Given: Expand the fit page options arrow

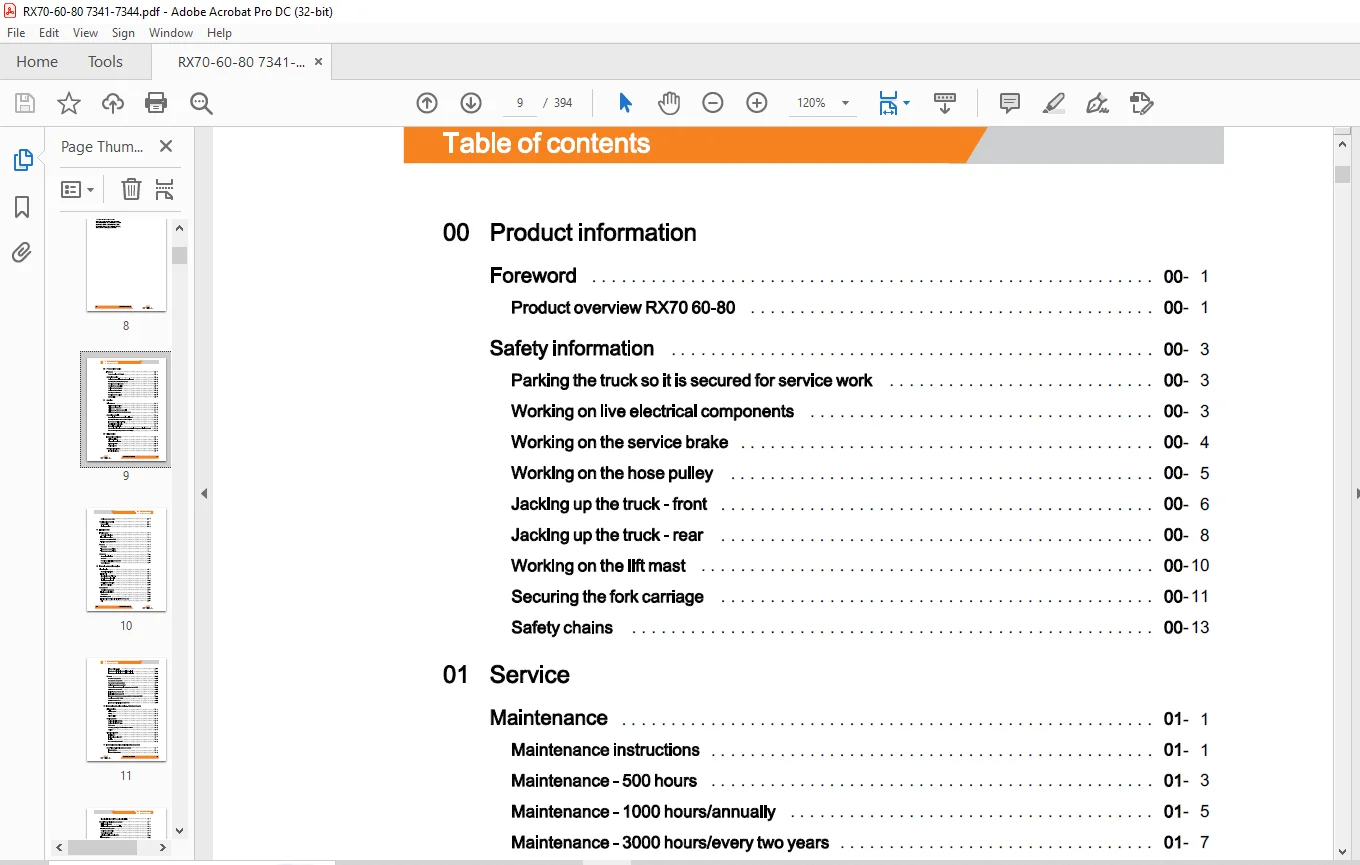Looking at the screenshot, I should (906, 103).
